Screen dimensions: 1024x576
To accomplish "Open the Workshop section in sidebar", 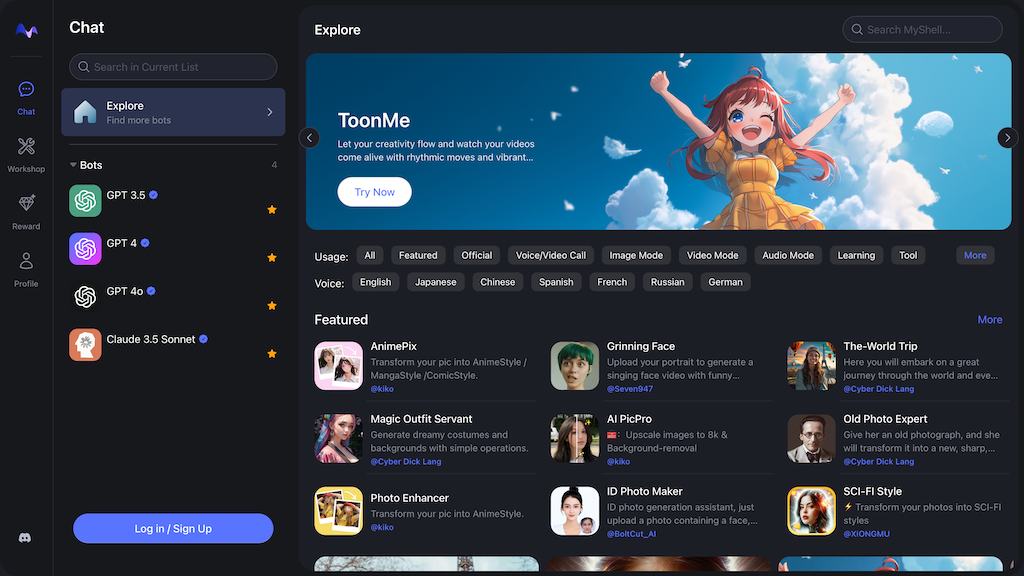I will tap(26, 153).
